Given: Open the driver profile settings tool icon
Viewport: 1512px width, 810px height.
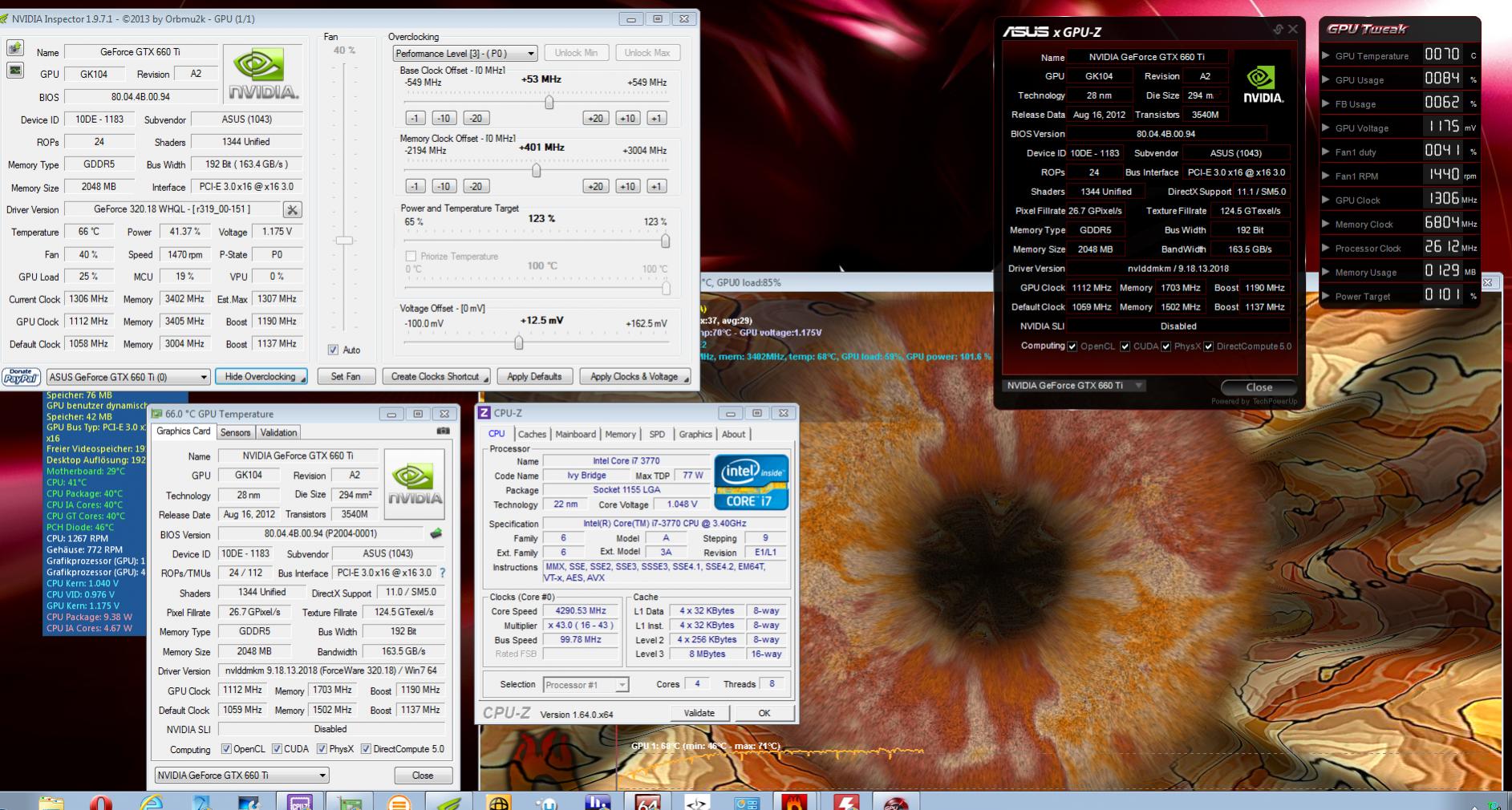Looking at the screenshot, I should pyautogui.click(x=292, y=209).
